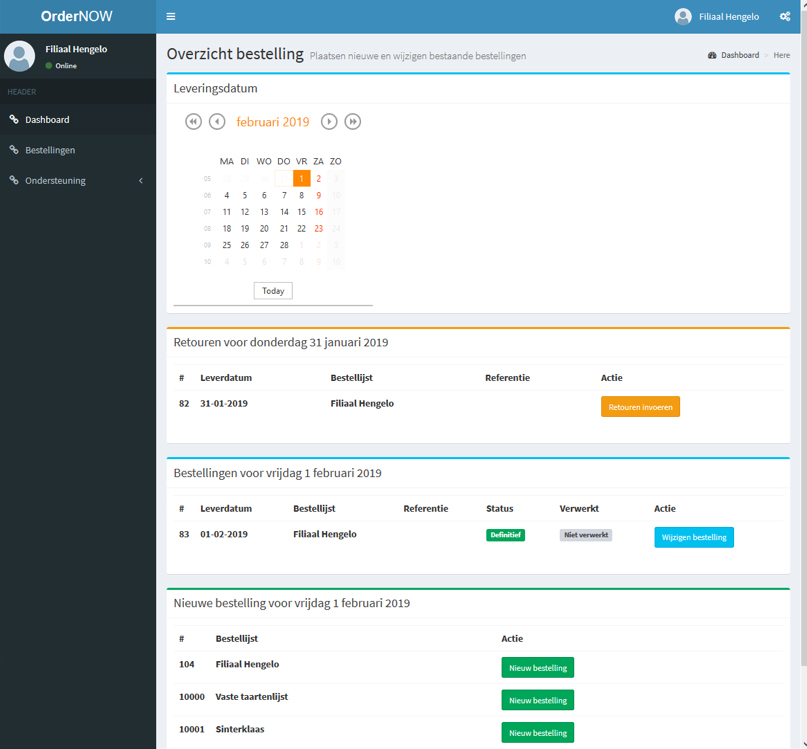Click week number 07 in calendar
807x749 pixels.
[x=207, y=212]
